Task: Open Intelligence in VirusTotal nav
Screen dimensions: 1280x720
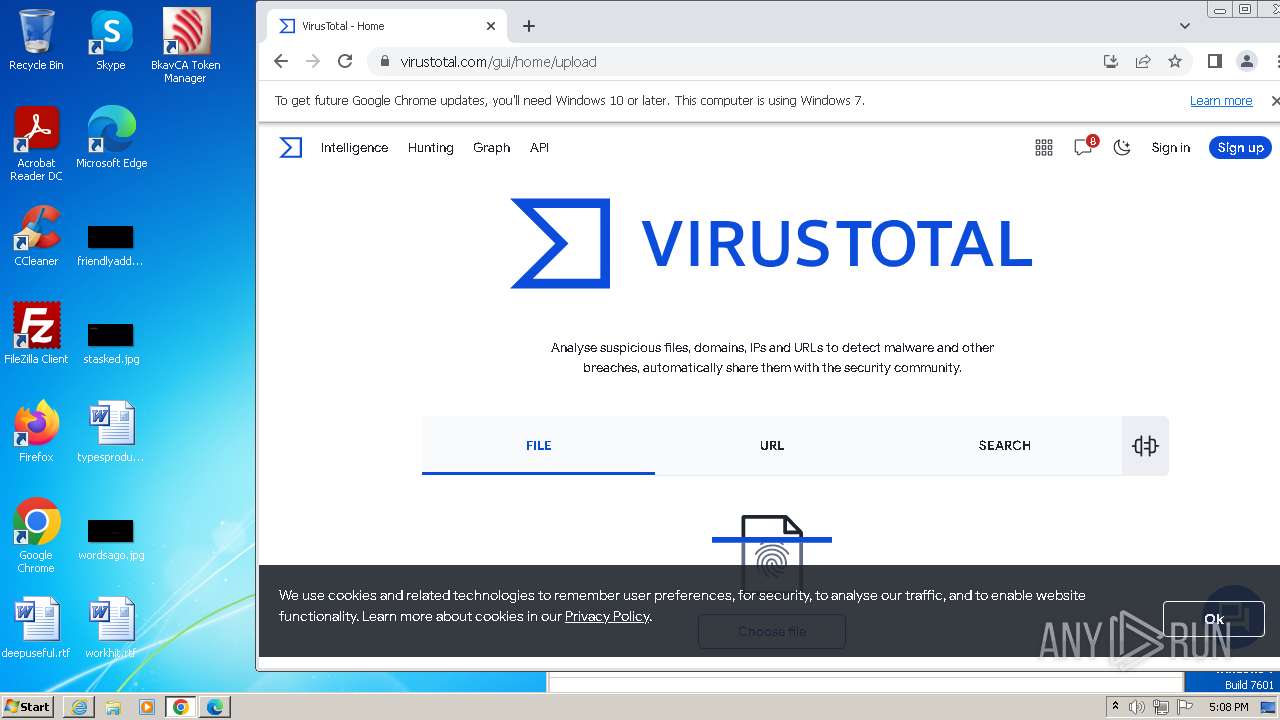Action: [354, 148]
